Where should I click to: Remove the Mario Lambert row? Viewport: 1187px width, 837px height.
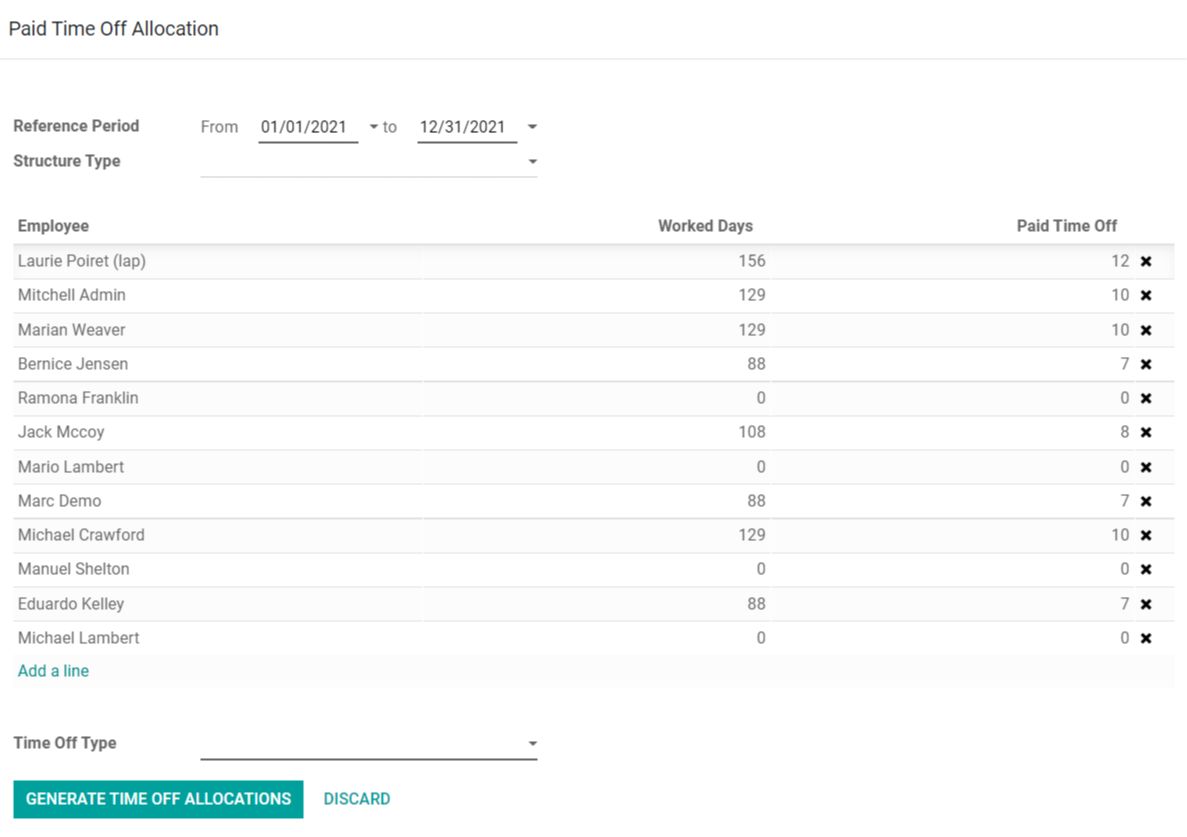pyautogui.click(x=1146, y=467)
